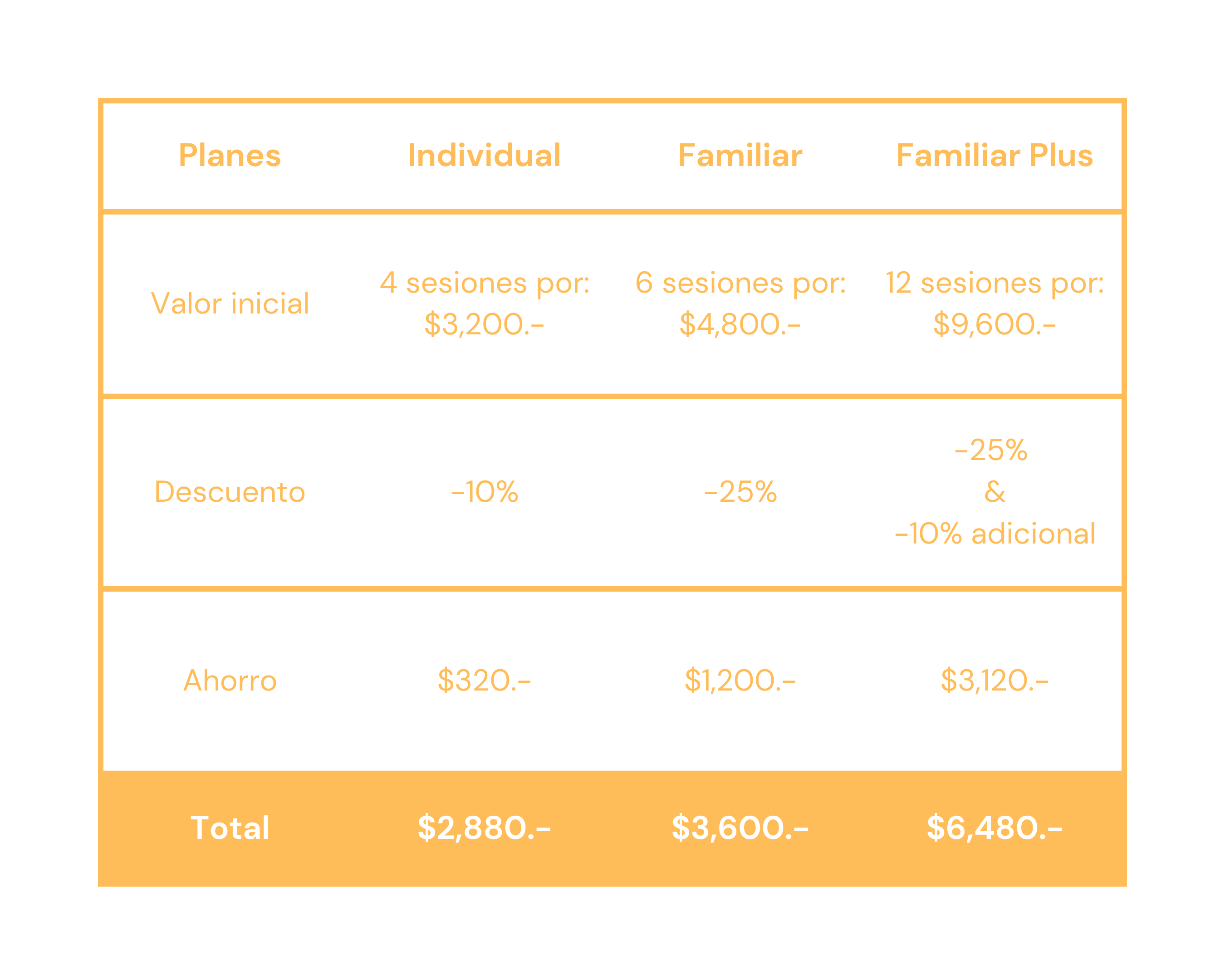Viewport: 1225px width, 980px height.
Task: Click the Total row label
Action: pyautogui.click(x=230, y=828)
